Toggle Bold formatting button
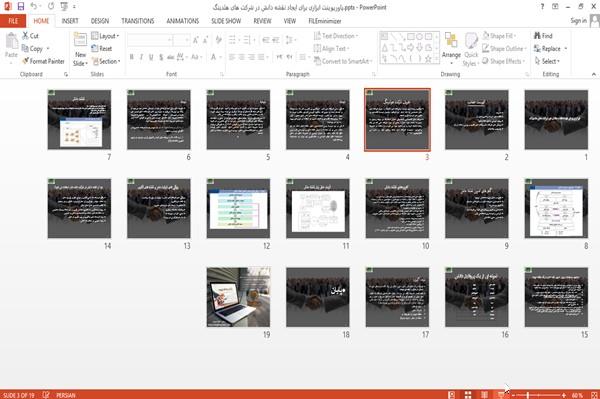 [132, 57]
